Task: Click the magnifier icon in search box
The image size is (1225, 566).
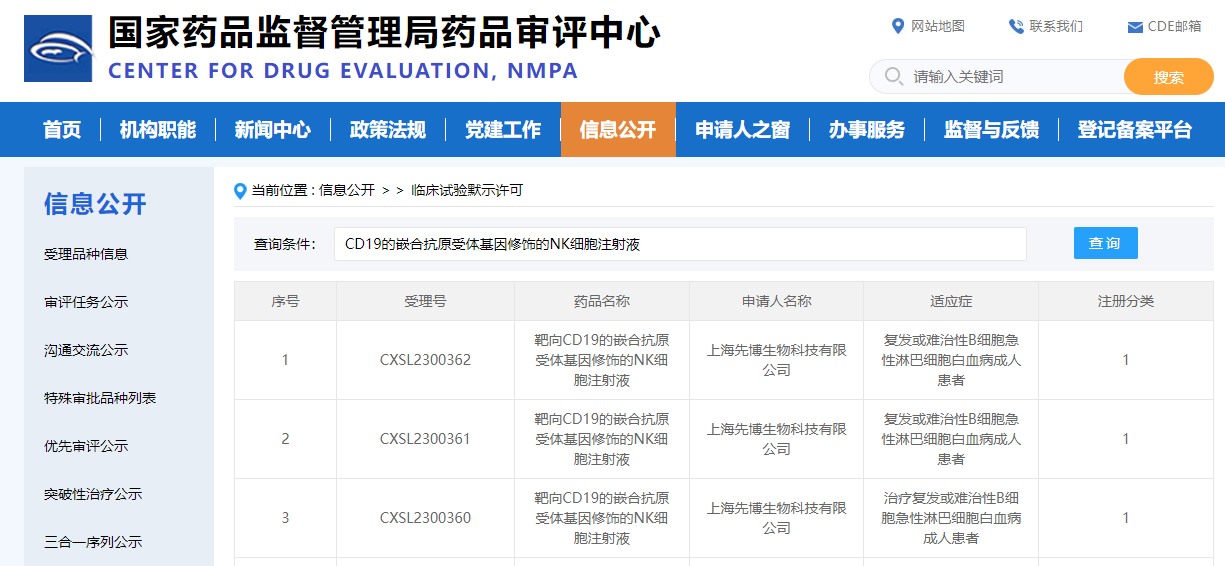Action: pos(892,77)
